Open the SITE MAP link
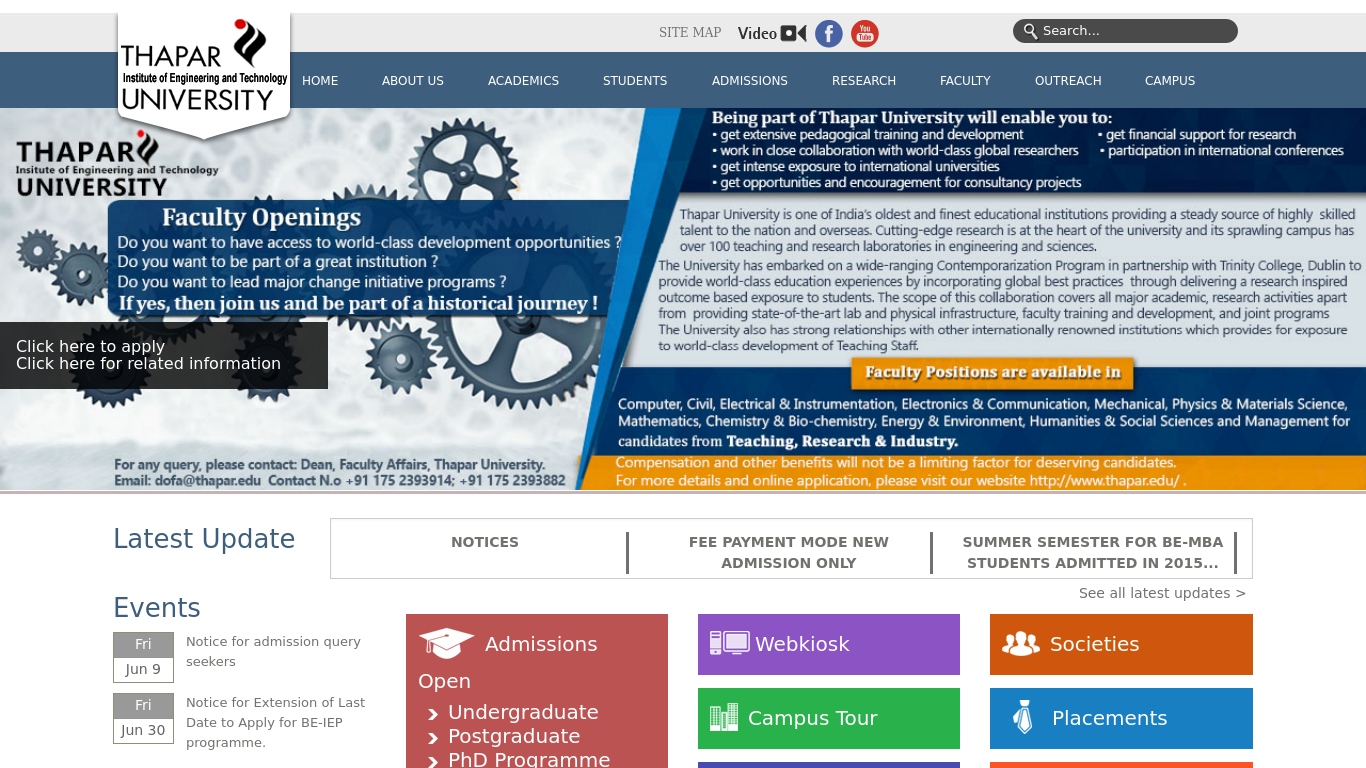 (x=689, y=33)
